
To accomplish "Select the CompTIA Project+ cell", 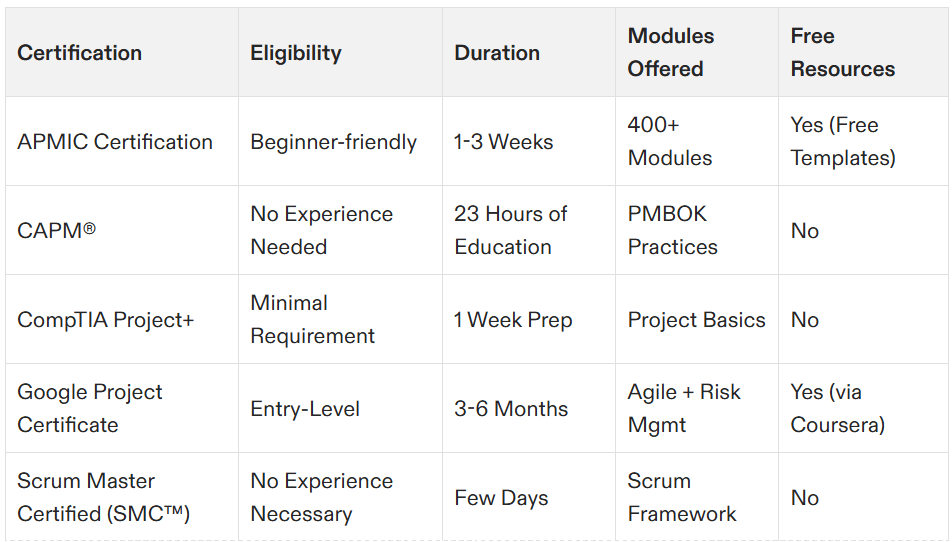I will coord(121,319).
